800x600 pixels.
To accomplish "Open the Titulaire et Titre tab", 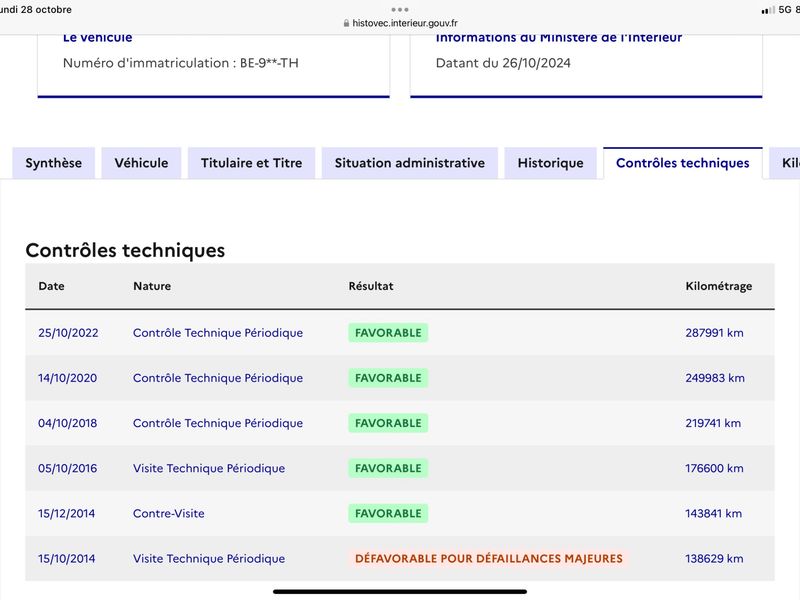I will coord(252,163).
